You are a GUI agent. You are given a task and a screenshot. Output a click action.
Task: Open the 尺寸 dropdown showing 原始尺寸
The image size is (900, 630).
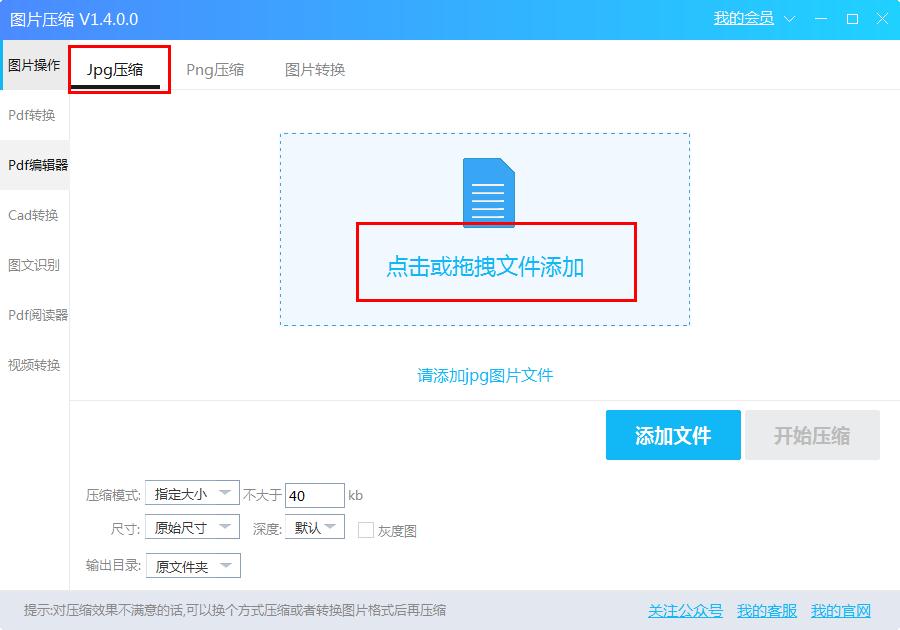point(191,527)
